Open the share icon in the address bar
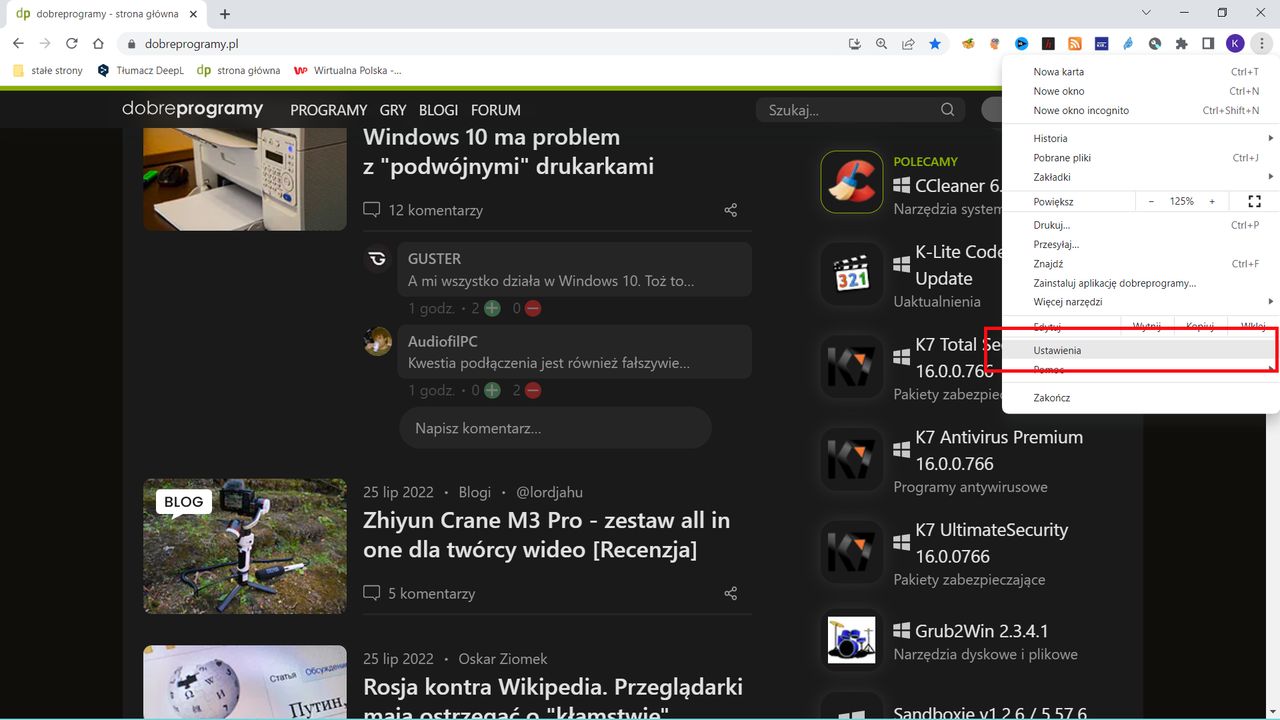 (x=908, y=43)
